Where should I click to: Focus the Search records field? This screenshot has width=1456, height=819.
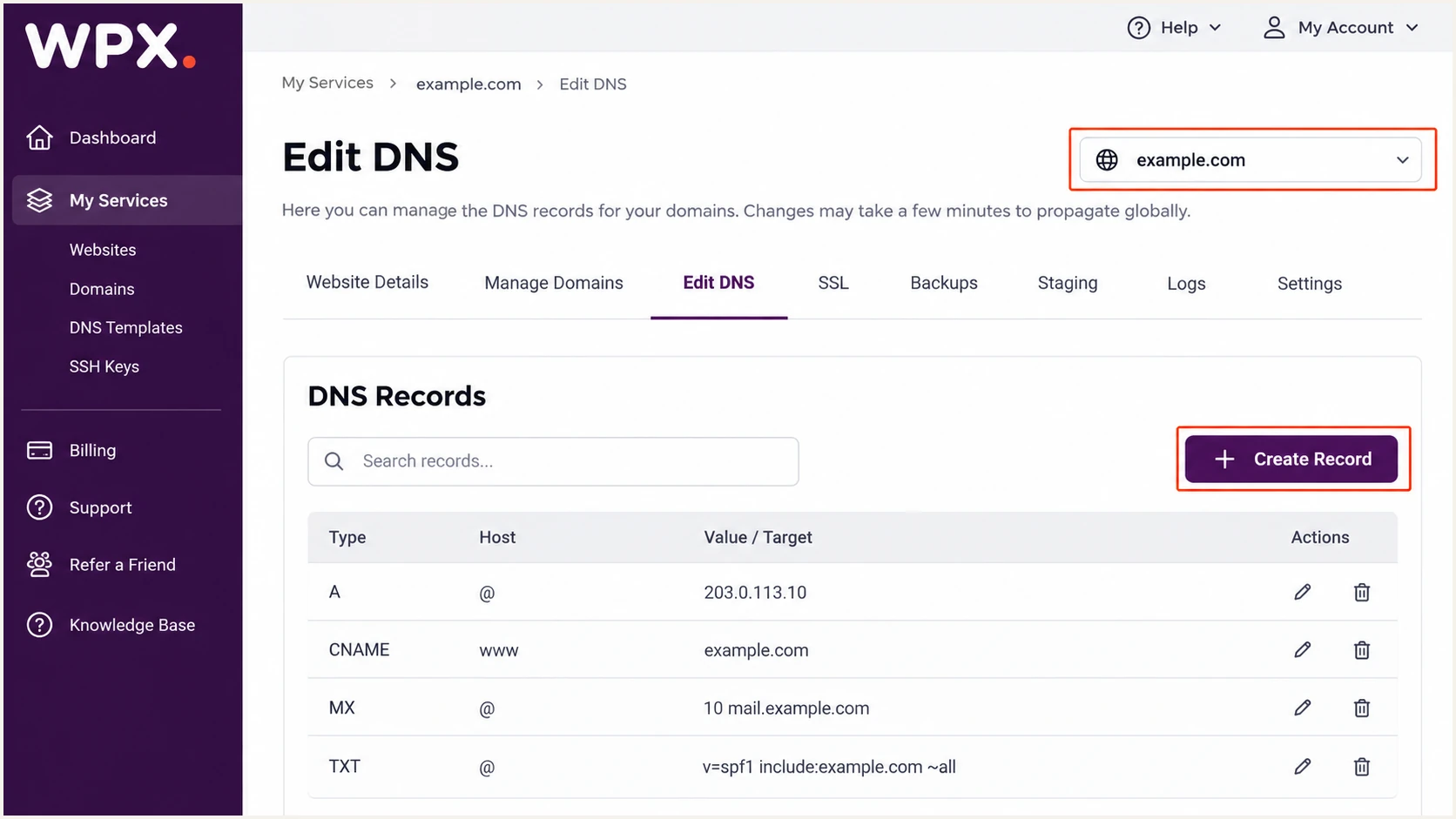coord(553,461)
